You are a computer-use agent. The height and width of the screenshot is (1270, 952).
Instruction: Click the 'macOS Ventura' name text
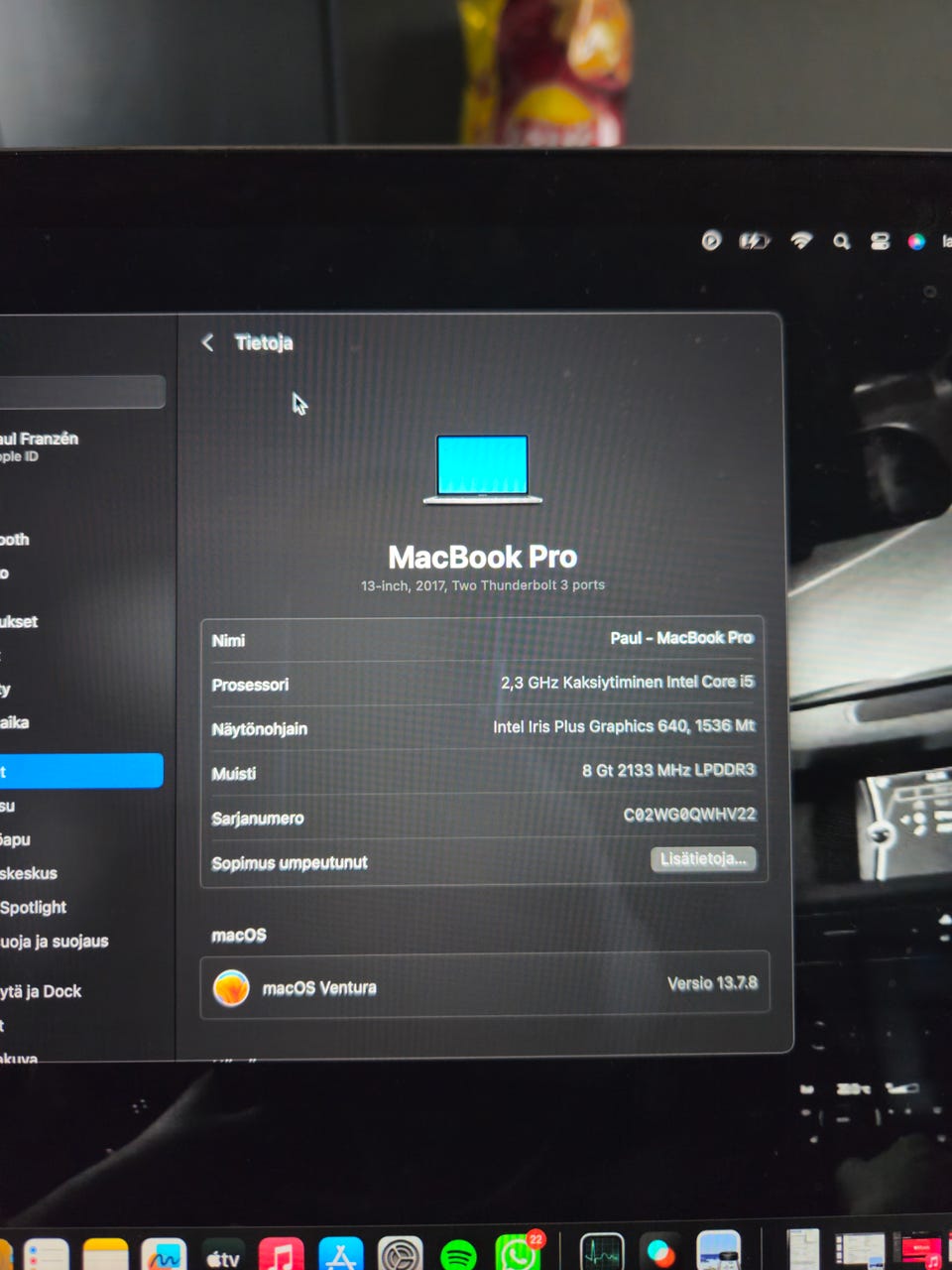(319, 988)
